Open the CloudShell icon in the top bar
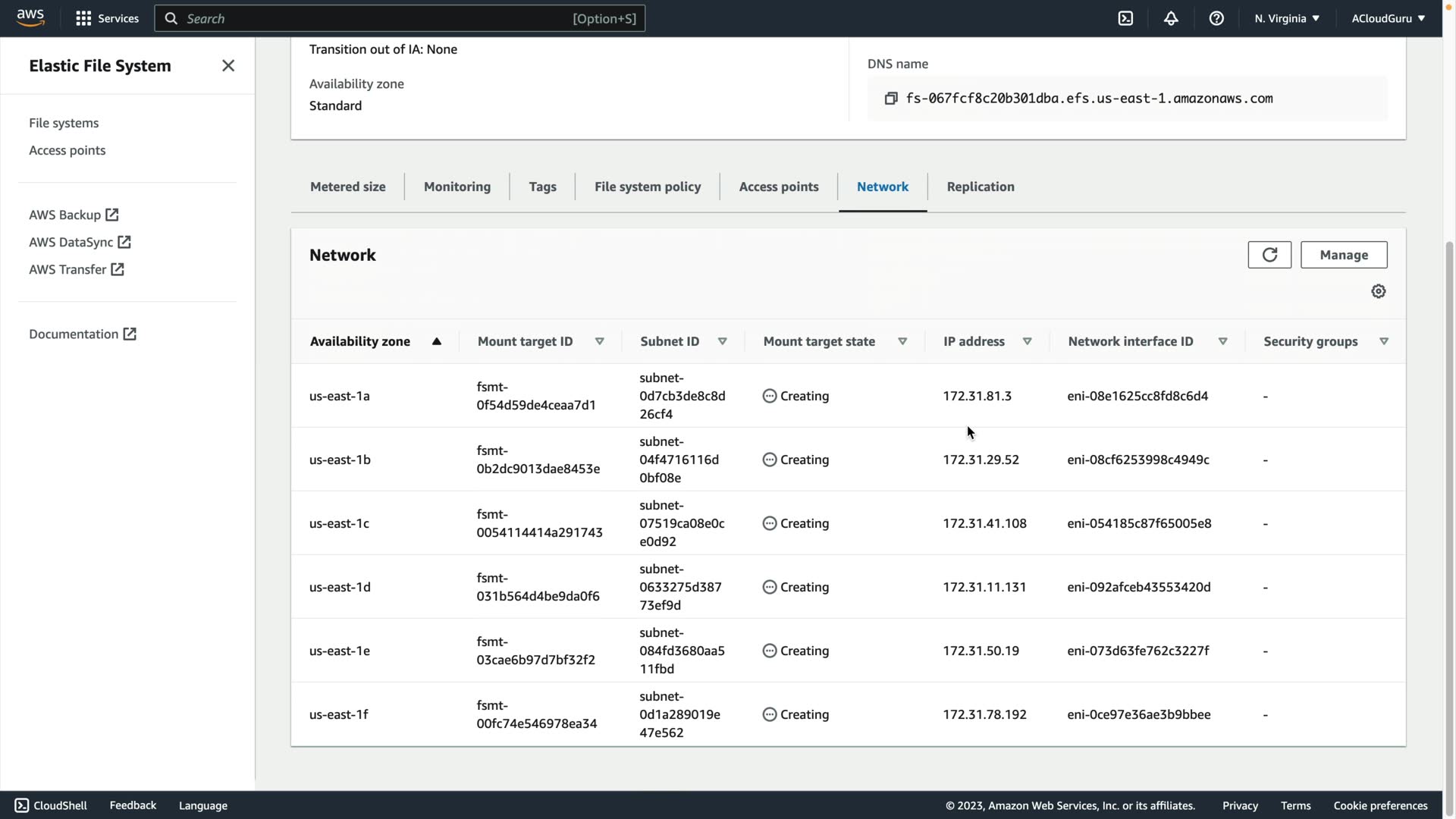Viewport: 1456px width, 819px height. pos(1125,18)
